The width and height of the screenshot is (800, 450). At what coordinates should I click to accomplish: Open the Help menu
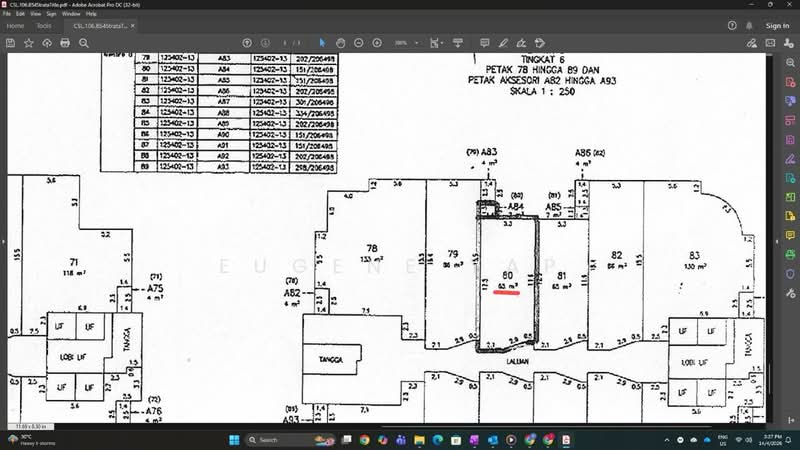[91, 14]
